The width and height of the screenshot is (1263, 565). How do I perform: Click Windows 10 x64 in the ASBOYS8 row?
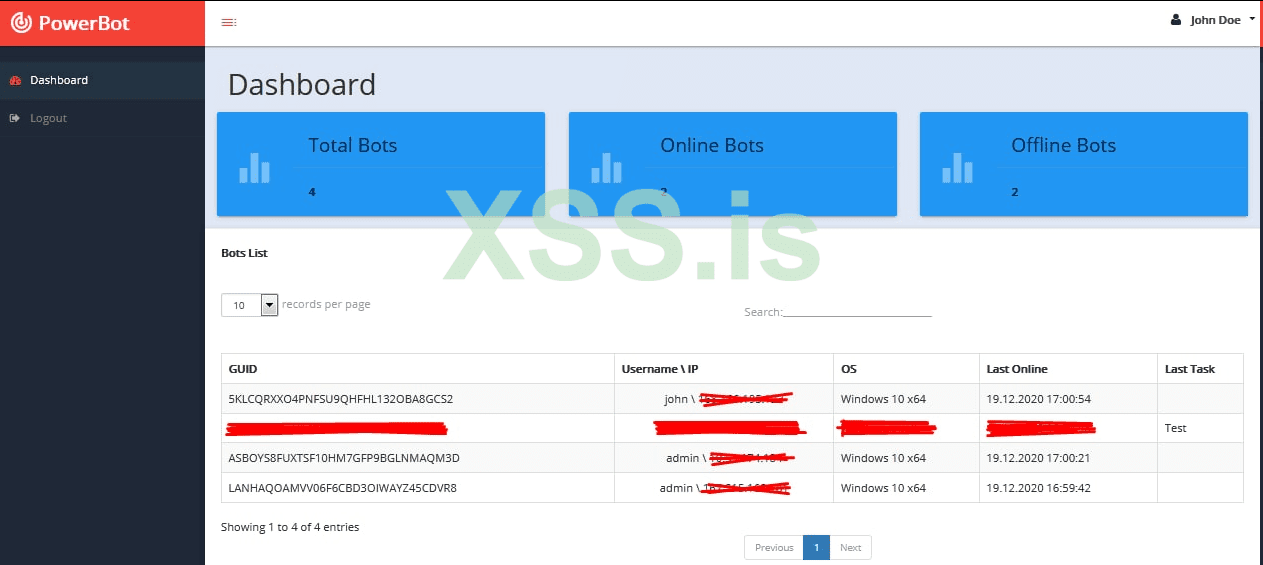click(884, 458)
